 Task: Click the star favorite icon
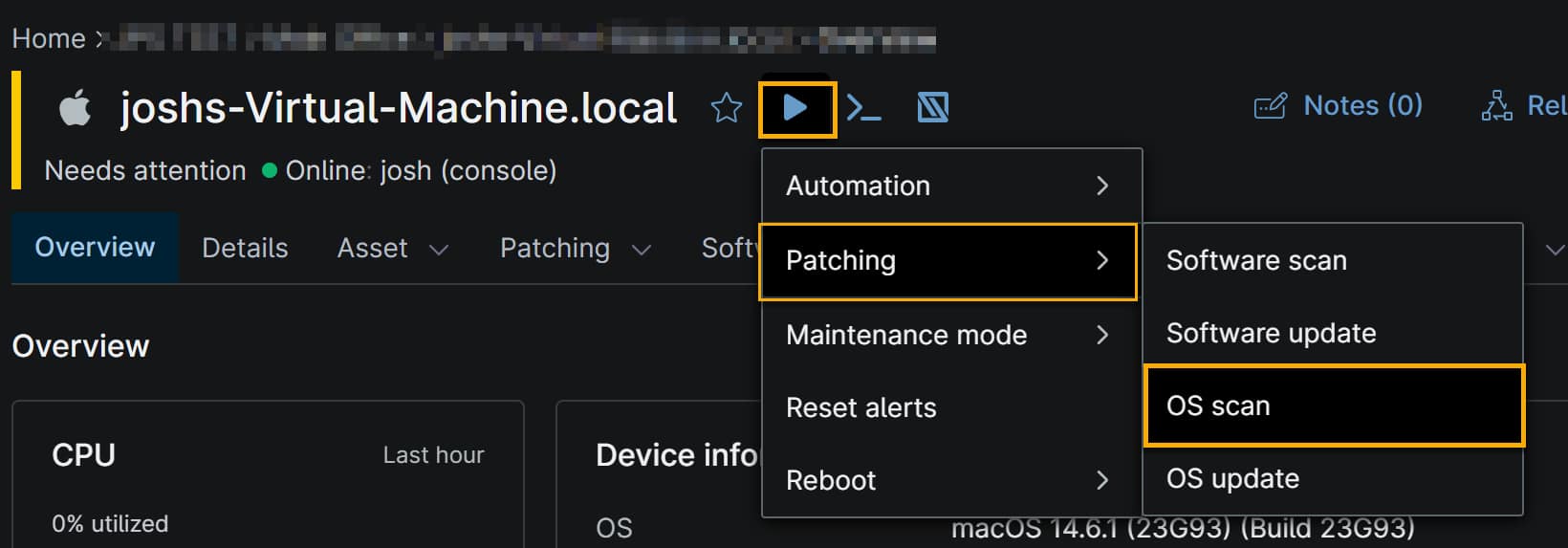726,108
